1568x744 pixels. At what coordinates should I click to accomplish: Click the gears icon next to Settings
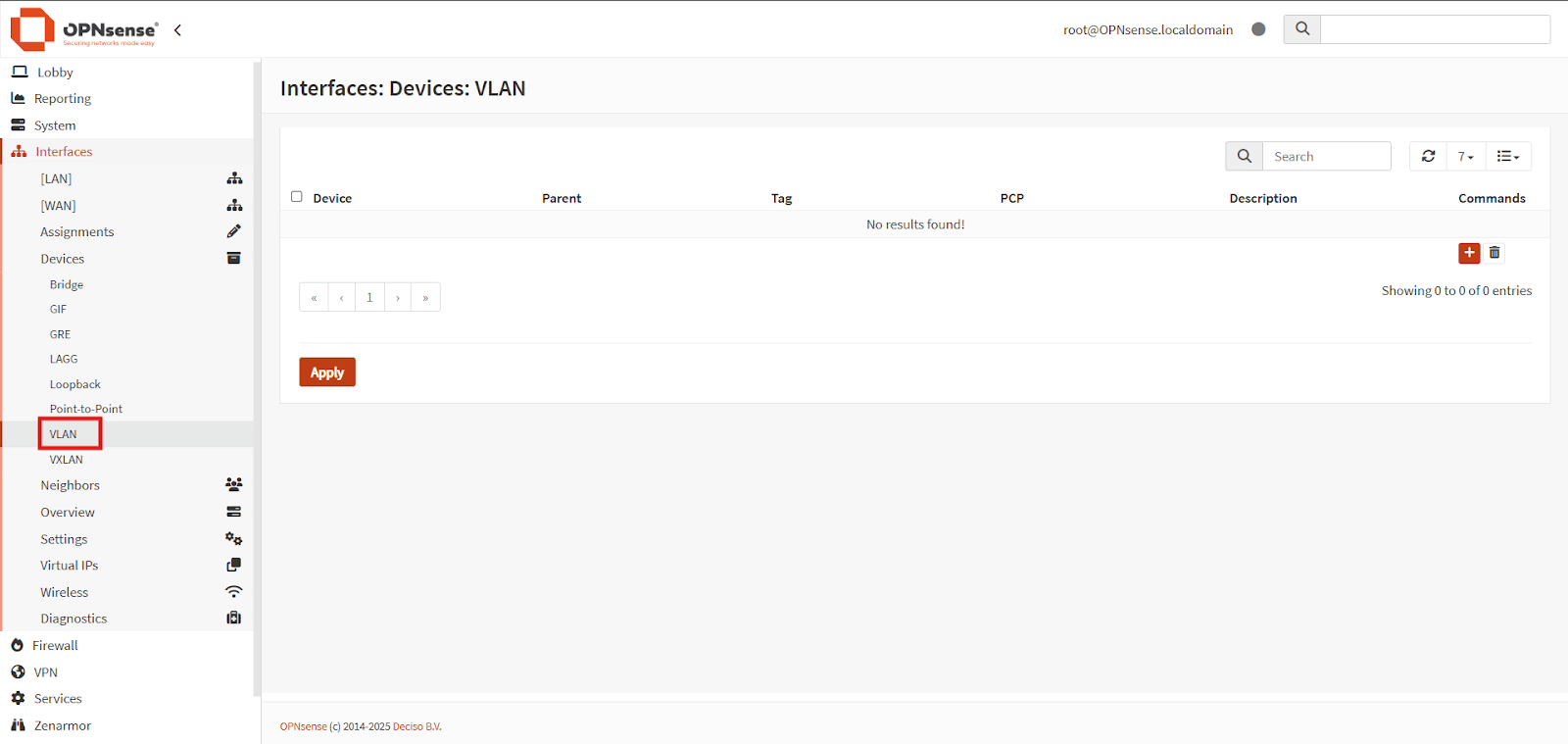pos(233,538)
